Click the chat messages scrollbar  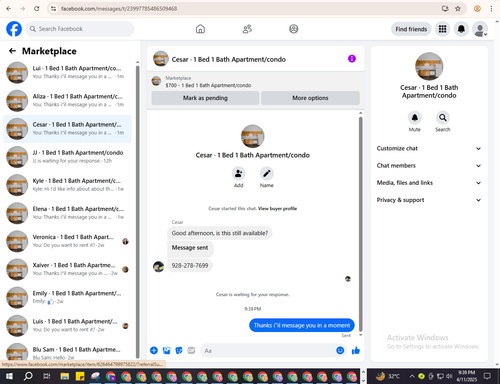coord(360,223)
